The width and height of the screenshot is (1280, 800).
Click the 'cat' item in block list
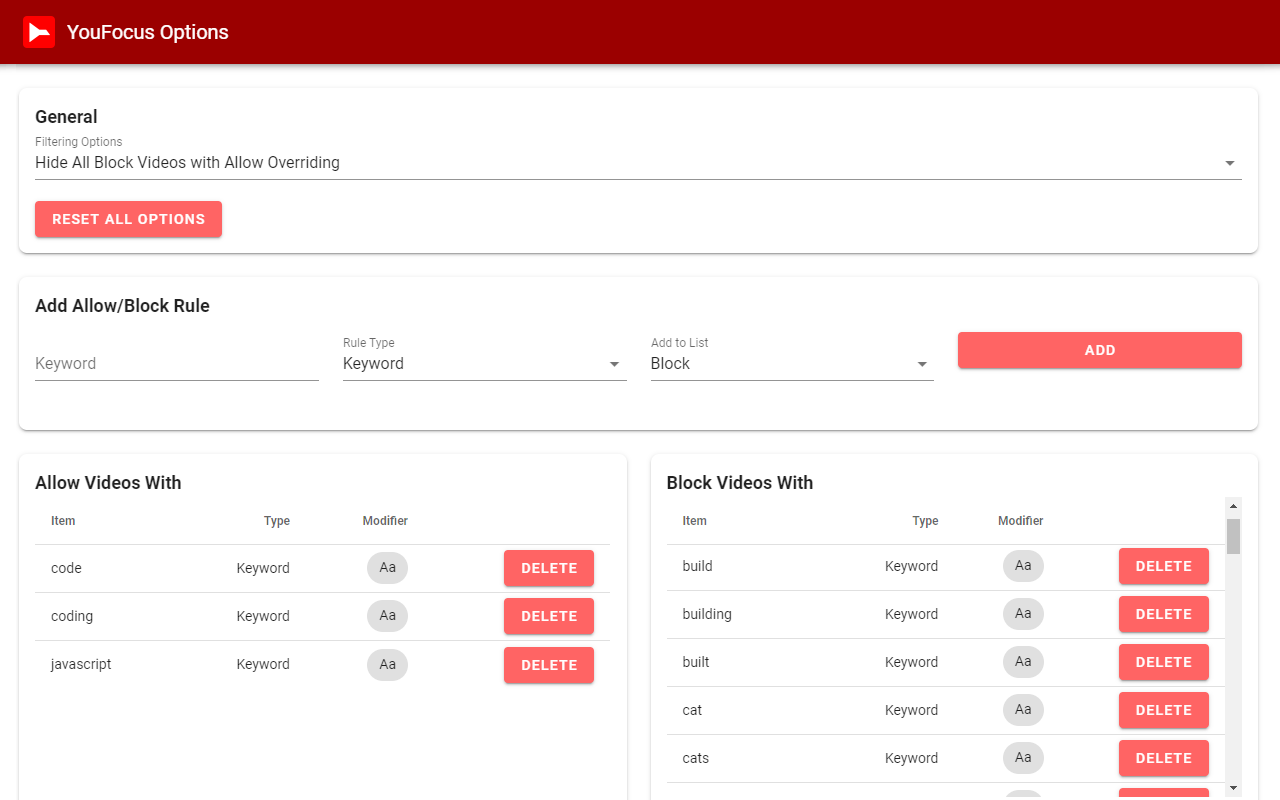[x=692, y=710]
